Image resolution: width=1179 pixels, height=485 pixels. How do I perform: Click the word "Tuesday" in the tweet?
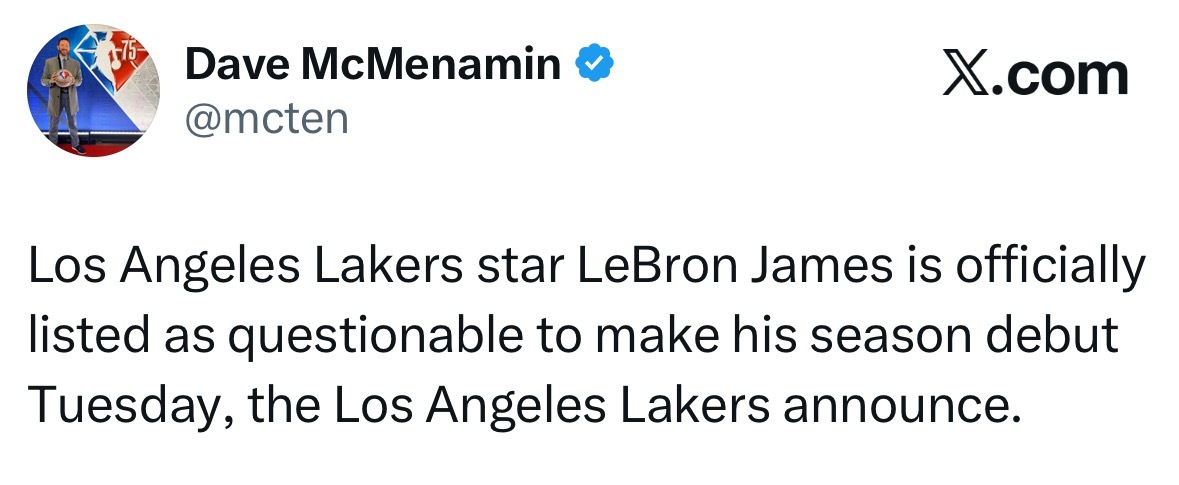[124, 405]
